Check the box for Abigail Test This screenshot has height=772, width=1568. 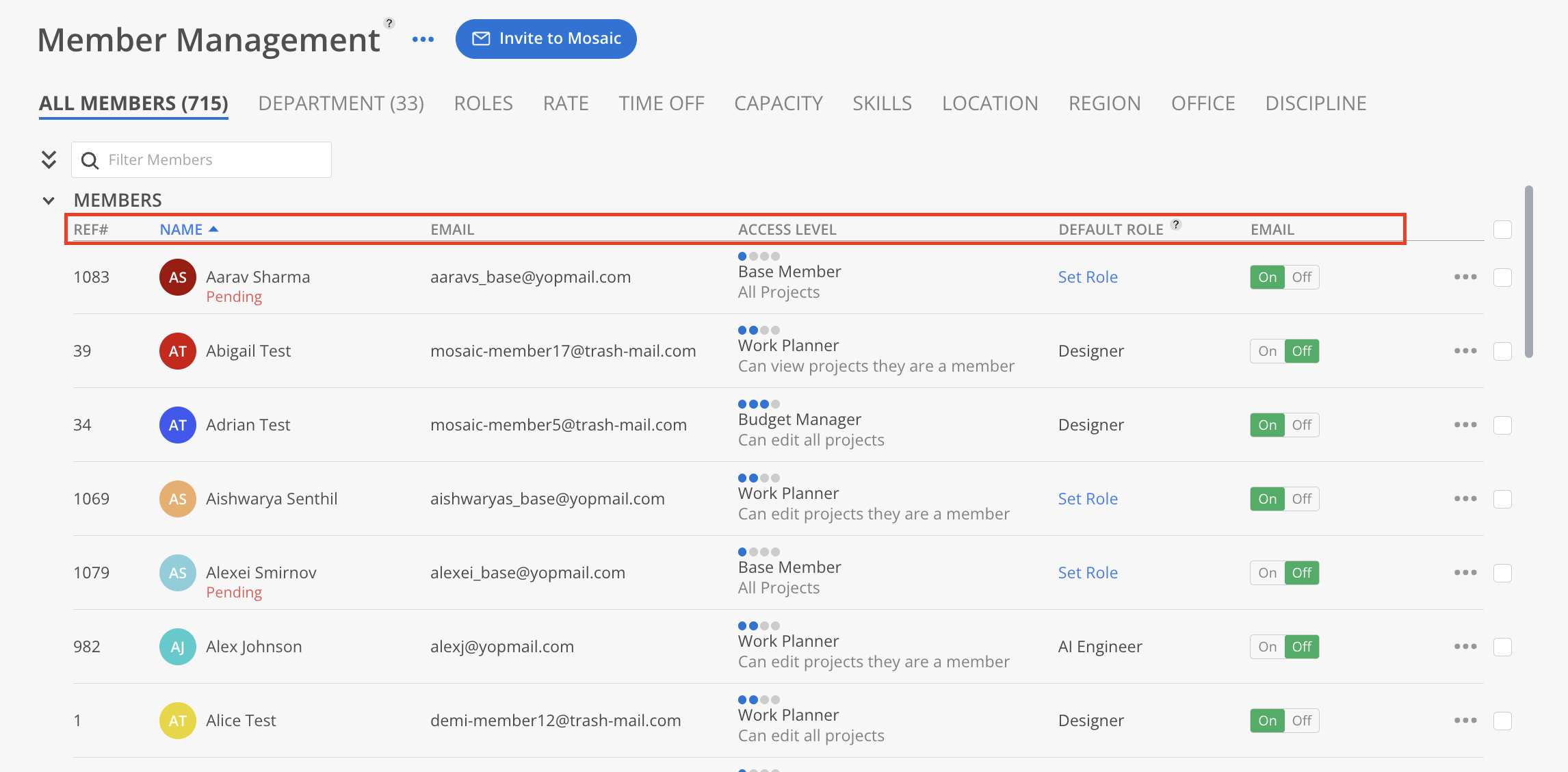coord(1503,351)
